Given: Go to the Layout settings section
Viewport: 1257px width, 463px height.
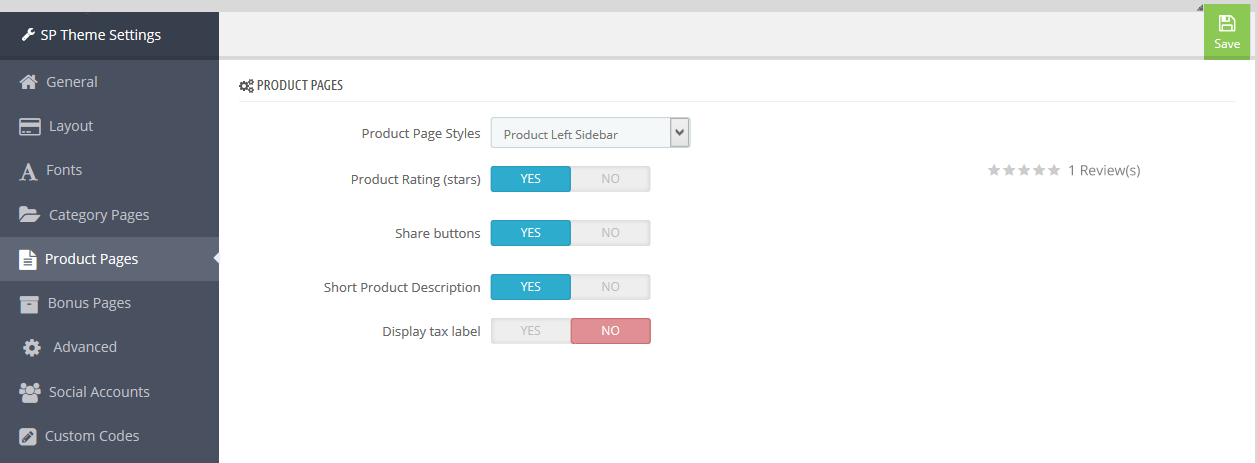Looking at the screenshot, I should [109, 126].
